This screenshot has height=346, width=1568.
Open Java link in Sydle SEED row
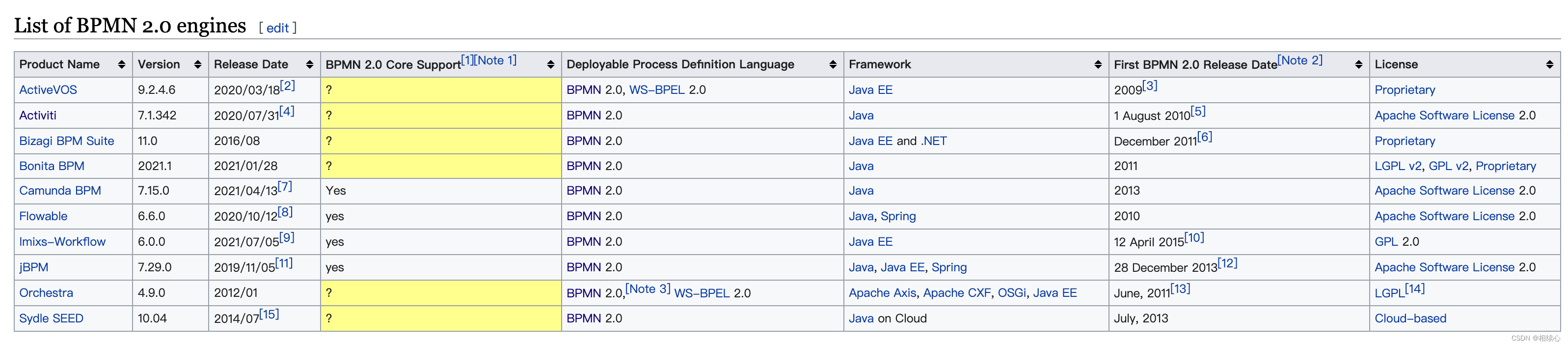pyautogui.click(x=861, y=318)
